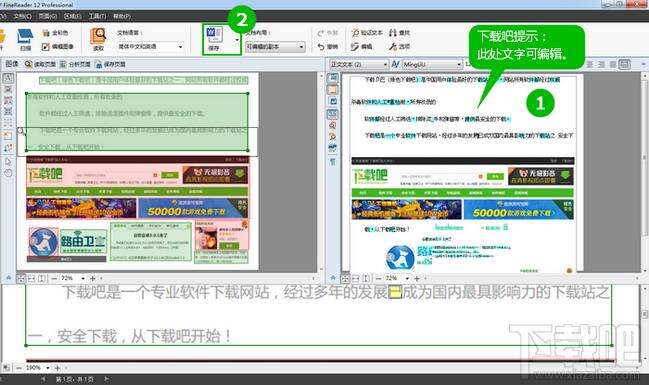The image size is (649, 385).
Task: Expand the Save button dropdown arrow
Action: [x=237, y=40]
